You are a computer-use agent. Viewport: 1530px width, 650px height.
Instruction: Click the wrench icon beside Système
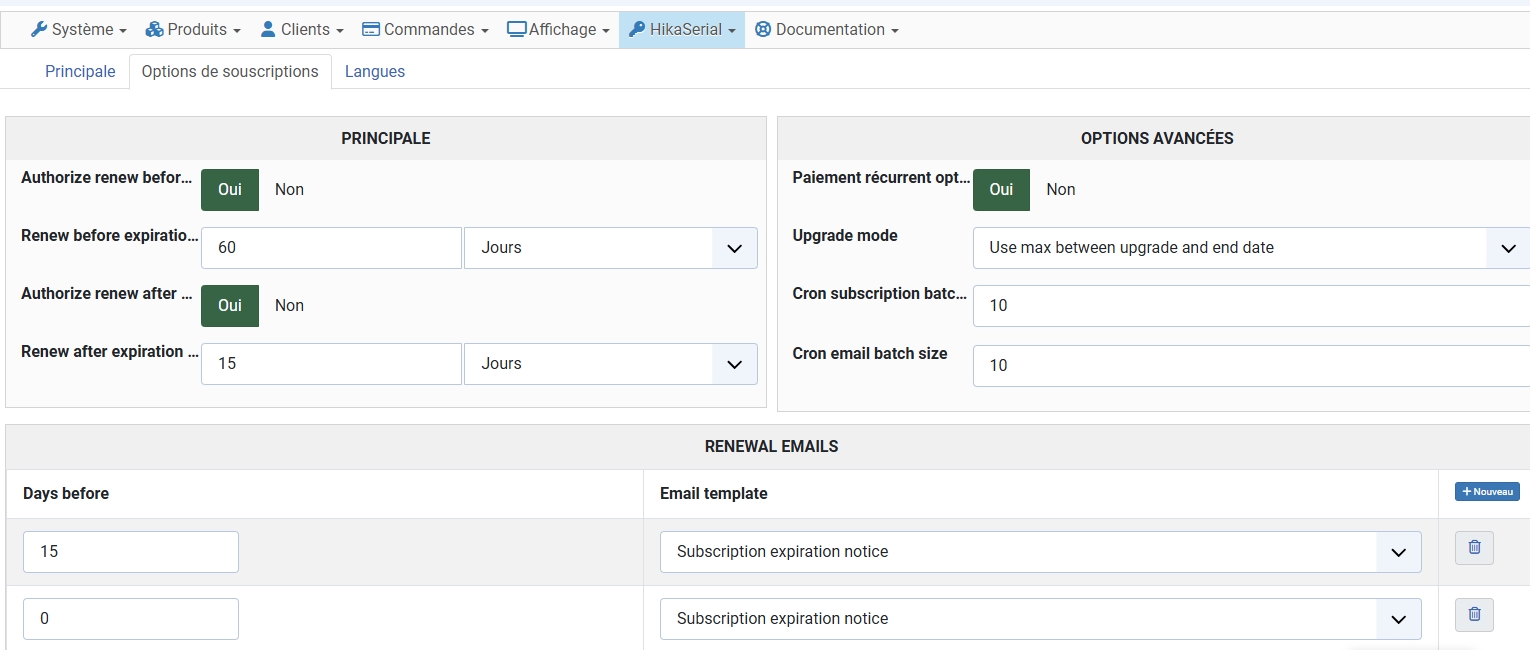[x=39, y=30]
